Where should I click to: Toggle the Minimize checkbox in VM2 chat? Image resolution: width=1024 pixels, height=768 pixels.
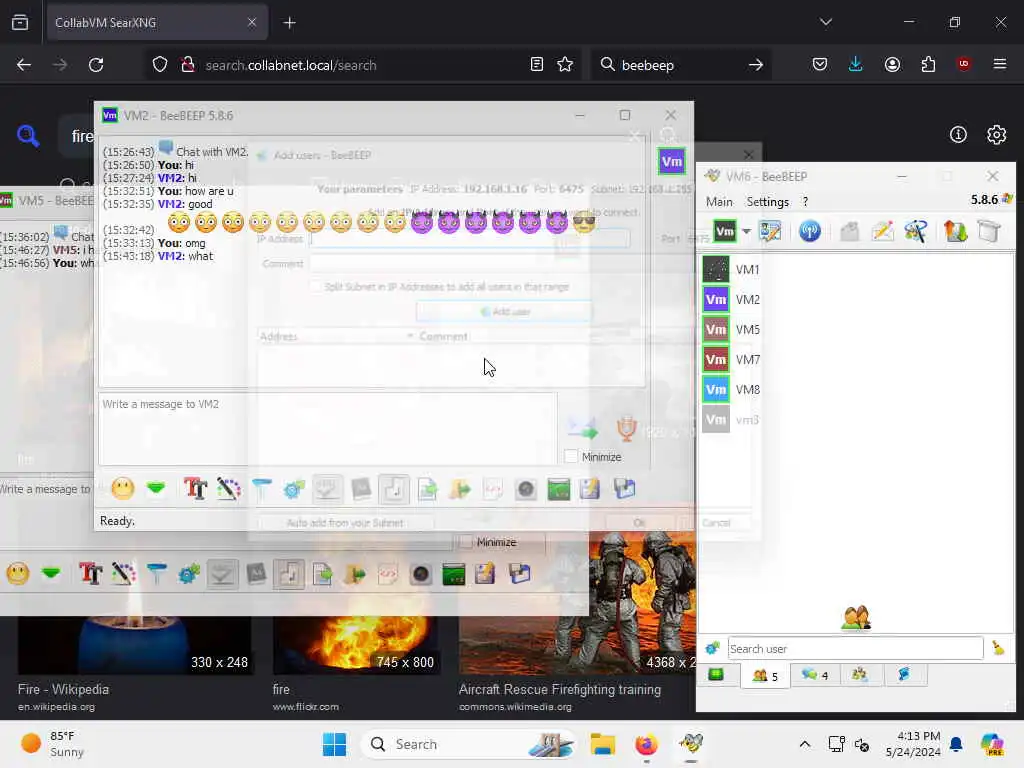pyautogui.click(x=571, y=456)
